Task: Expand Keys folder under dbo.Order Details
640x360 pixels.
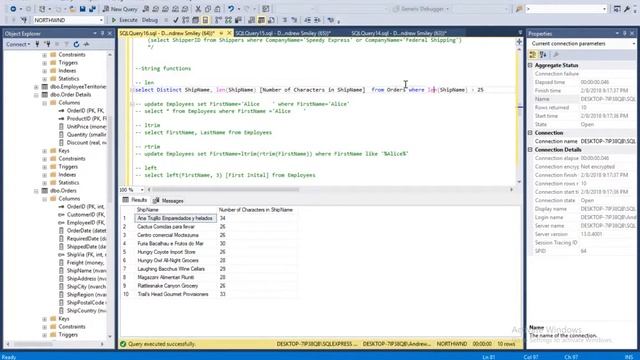Action: tap(44, 151)
